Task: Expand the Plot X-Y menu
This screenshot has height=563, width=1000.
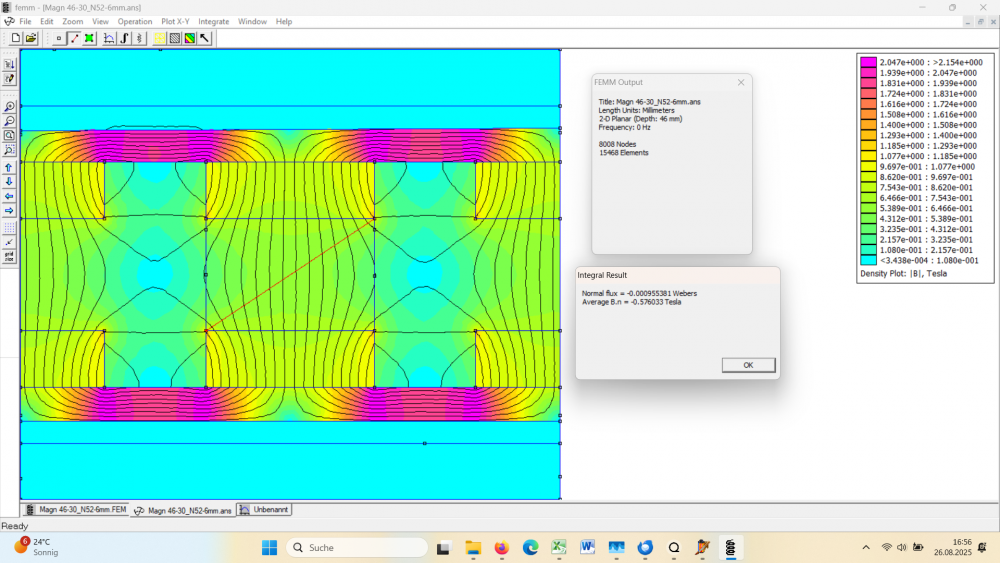Action: (175, 21)
